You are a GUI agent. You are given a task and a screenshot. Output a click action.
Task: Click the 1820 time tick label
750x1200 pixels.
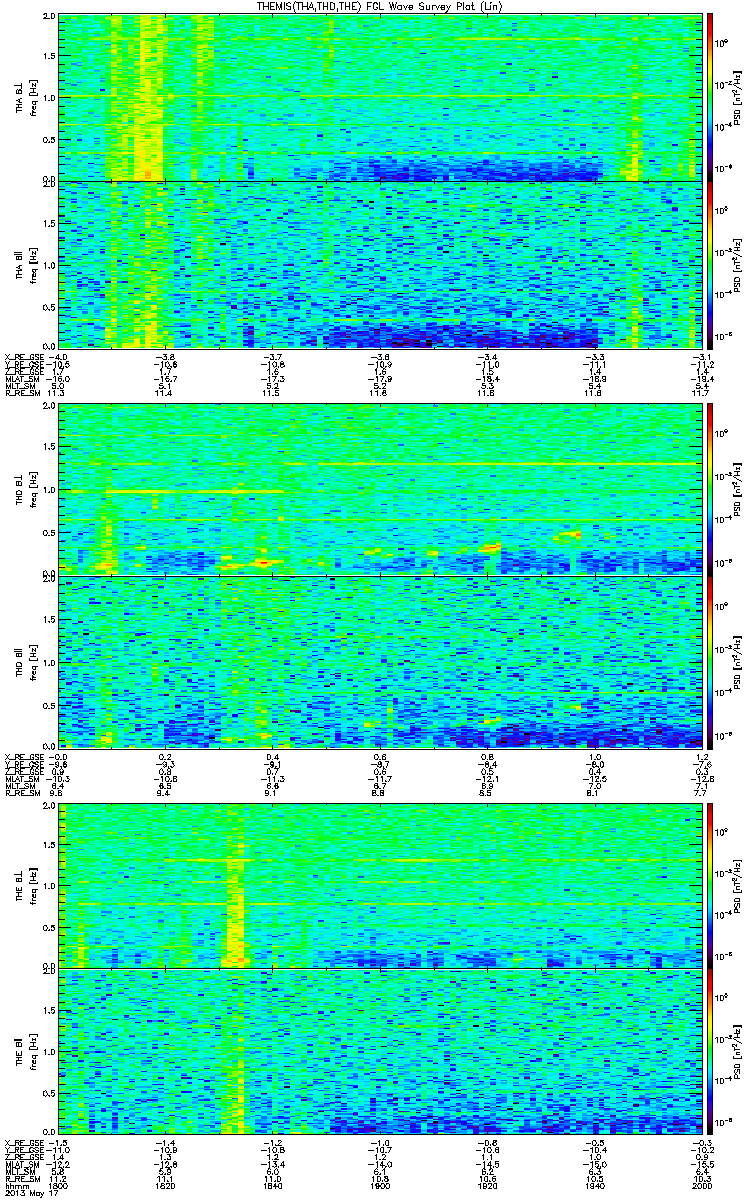(x=165, y=1186)
